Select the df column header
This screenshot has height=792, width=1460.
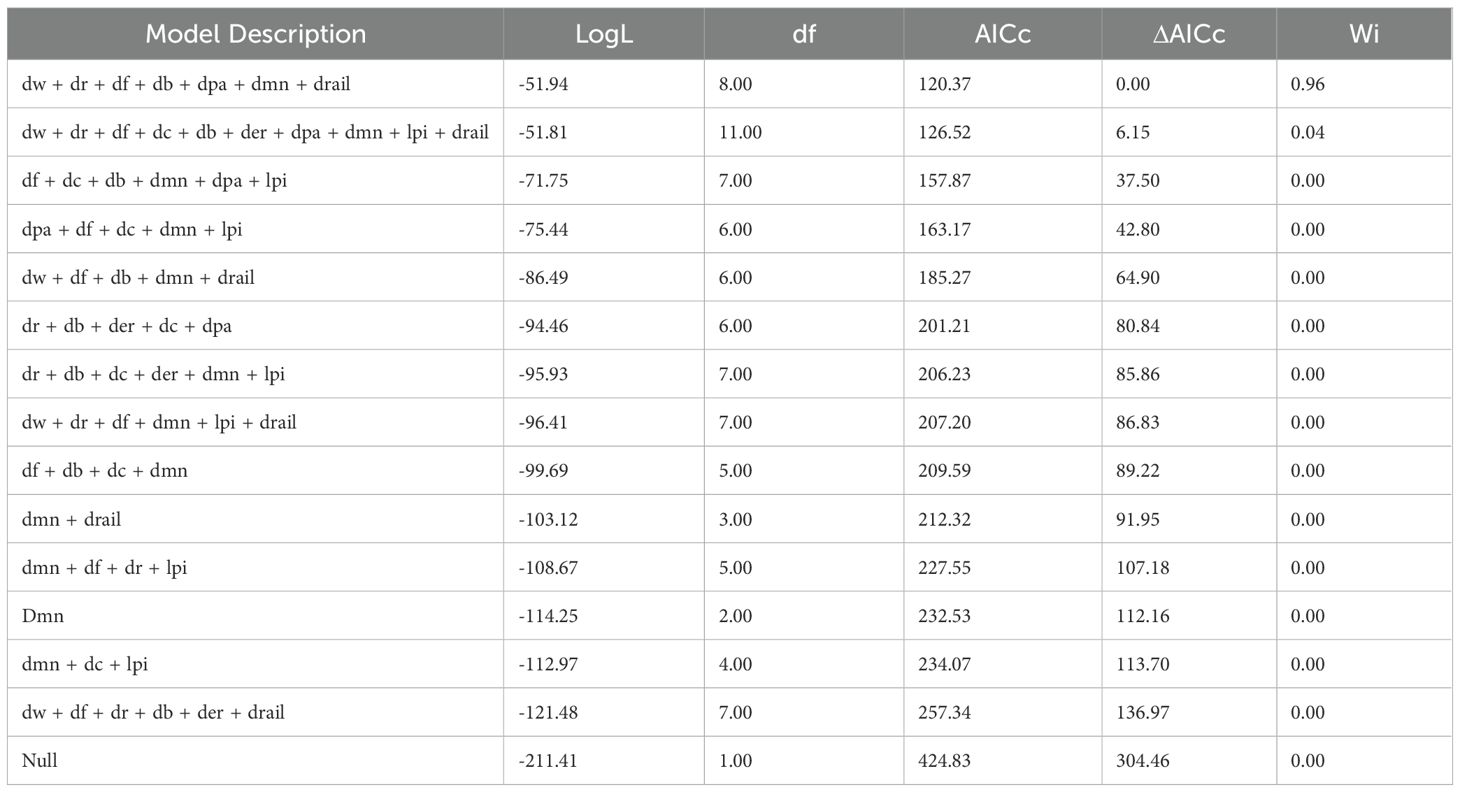[x=804, y=34]
